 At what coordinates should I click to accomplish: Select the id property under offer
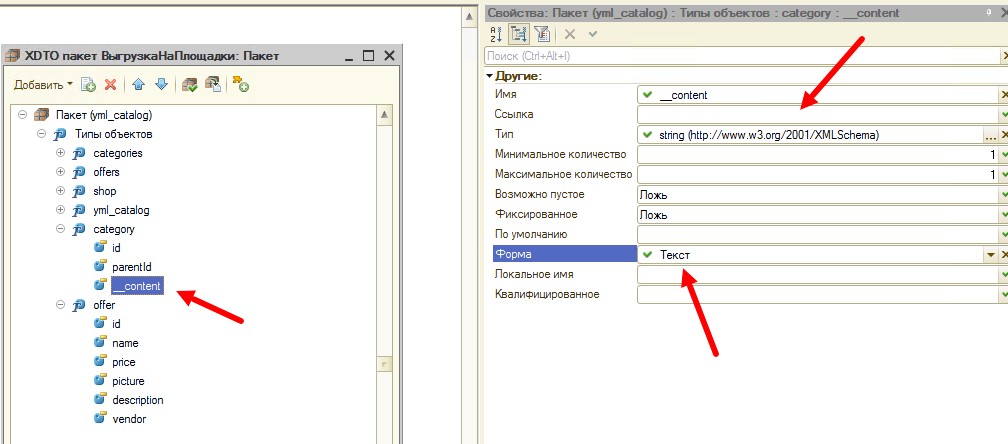(116, 324)
